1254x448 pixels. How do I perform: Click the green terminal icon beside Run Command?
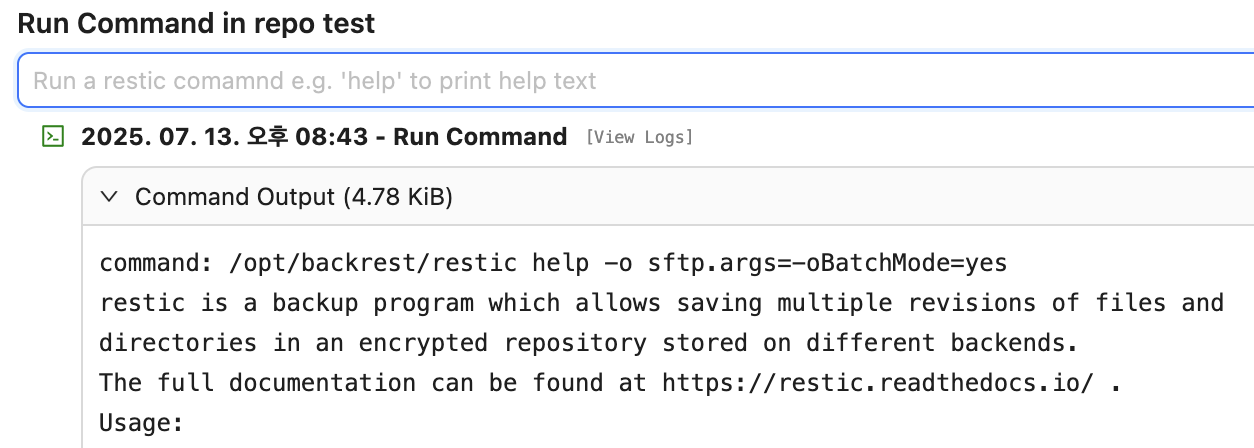53,137
